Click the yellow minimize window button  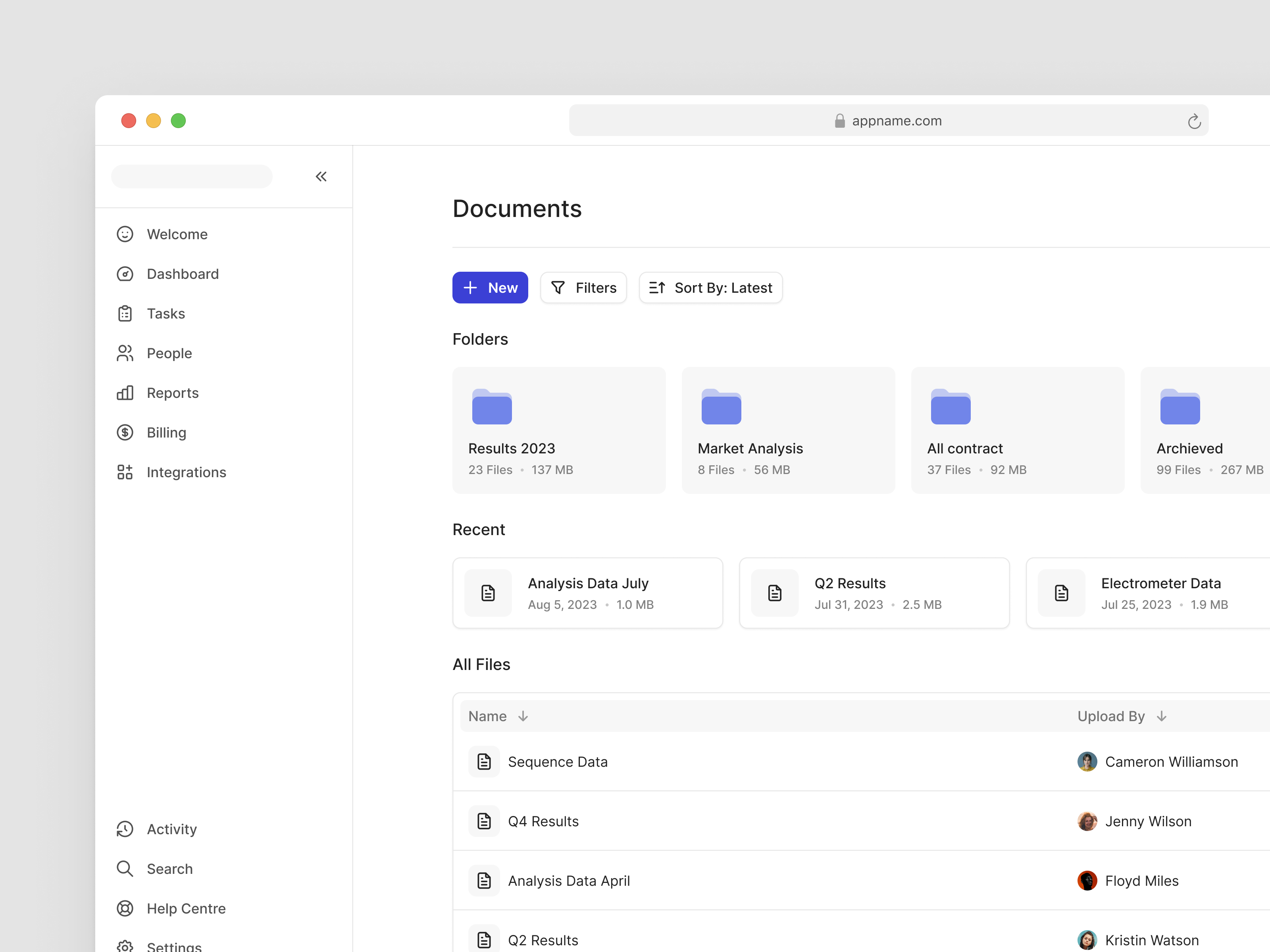pyautogui.click(x=153, y=121)
